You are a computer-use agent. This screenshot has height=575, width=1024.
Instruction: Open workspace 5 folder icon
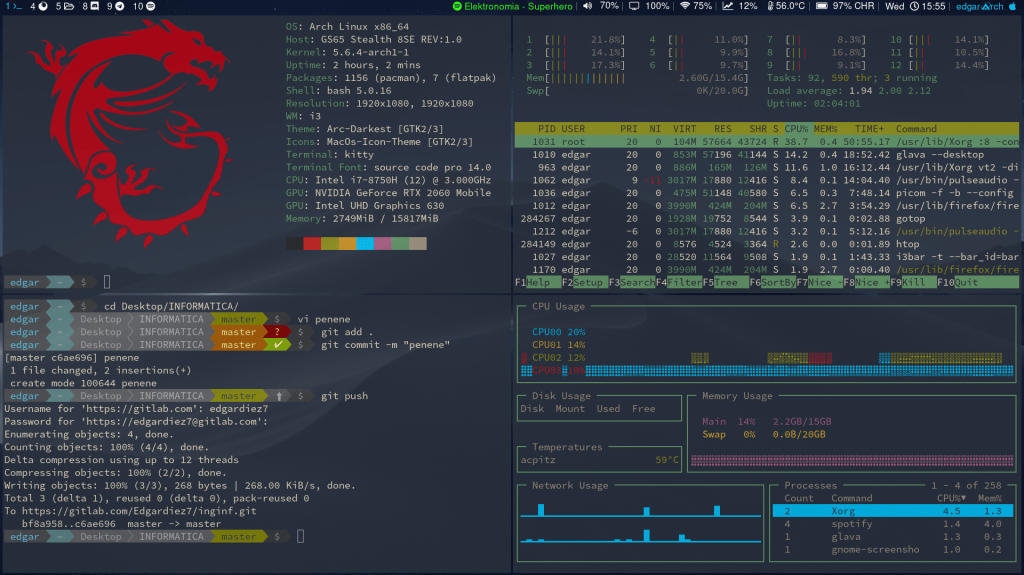coord(68,6)
